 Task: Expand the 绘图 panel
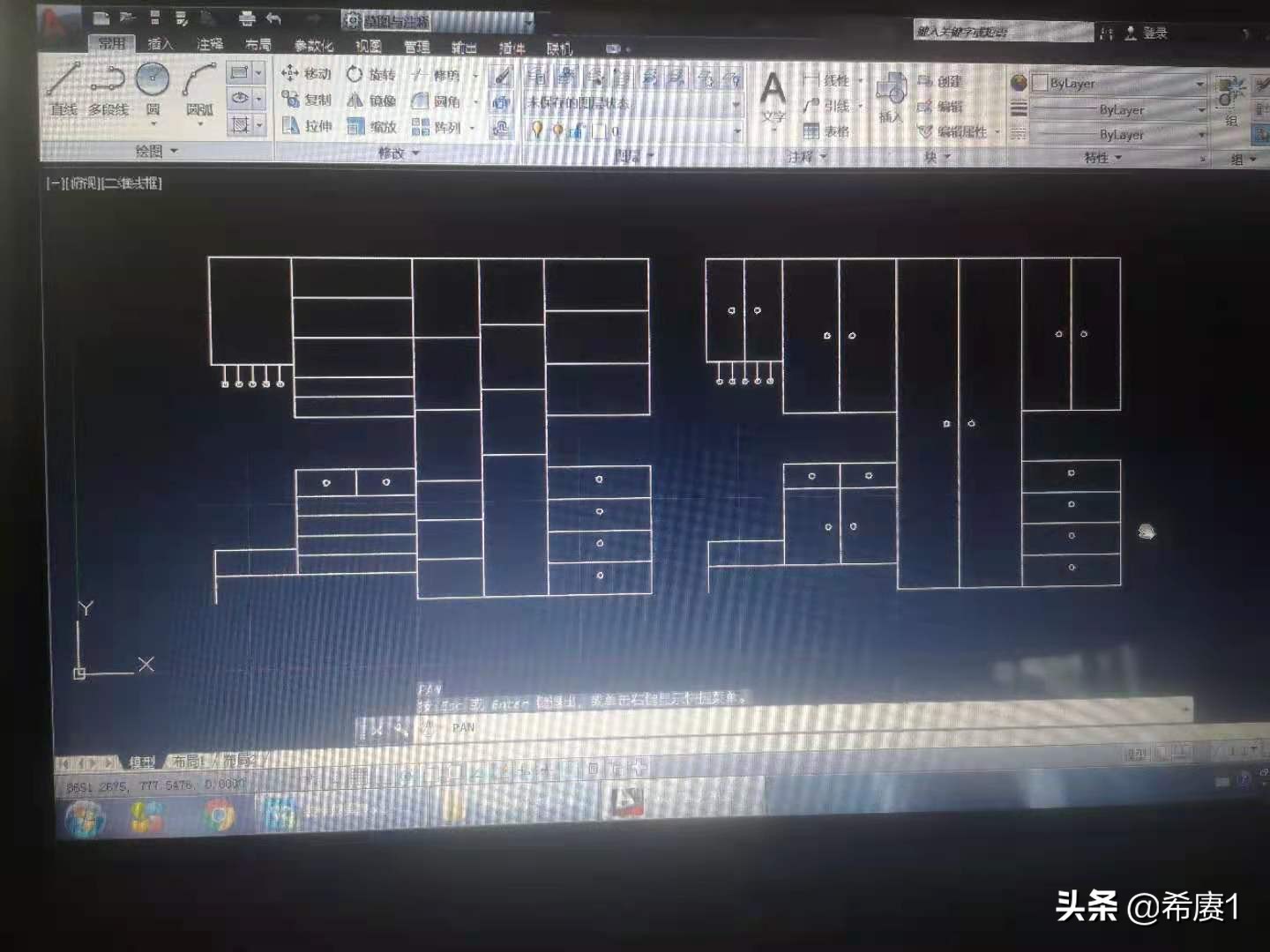click(x=156, y=152)
